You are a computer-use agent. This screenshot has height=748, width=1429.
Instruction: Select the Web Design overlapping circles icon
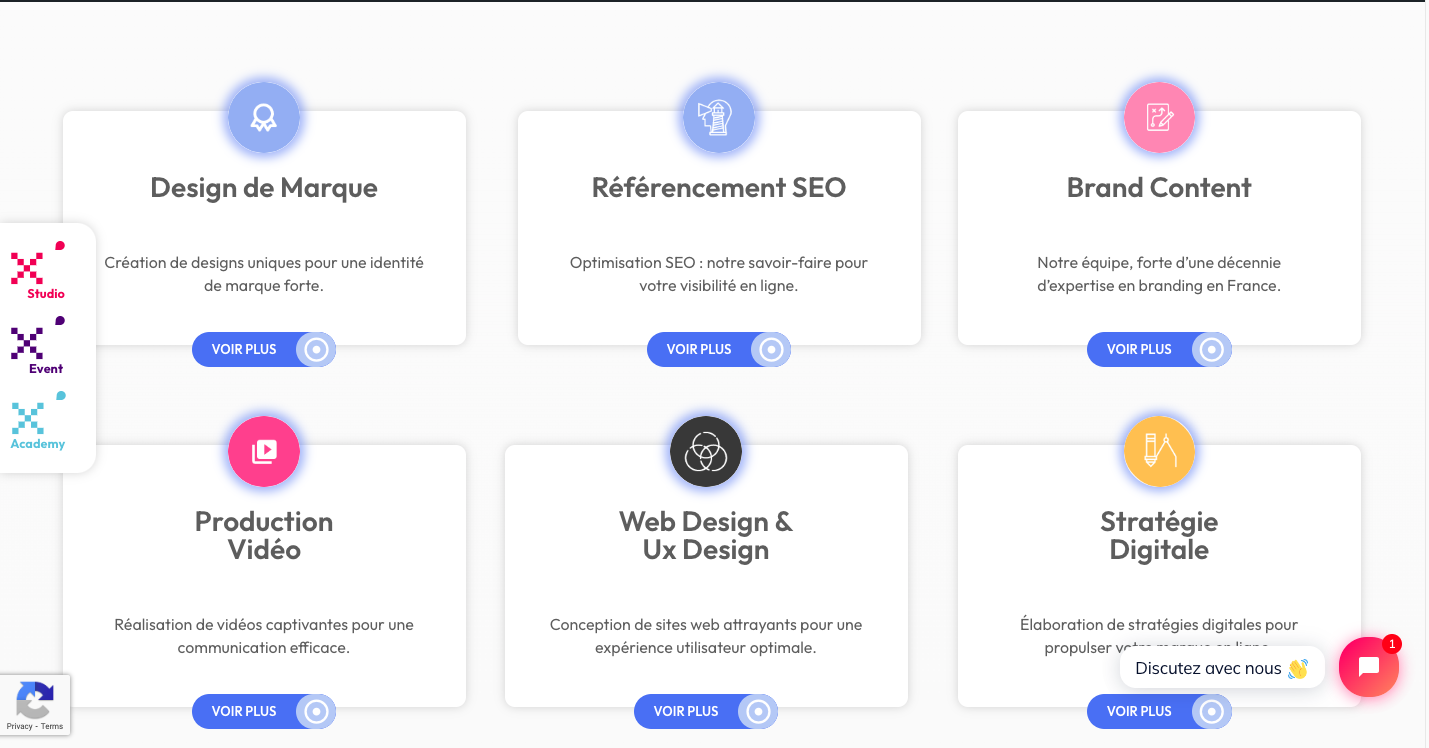pos(705,451)
